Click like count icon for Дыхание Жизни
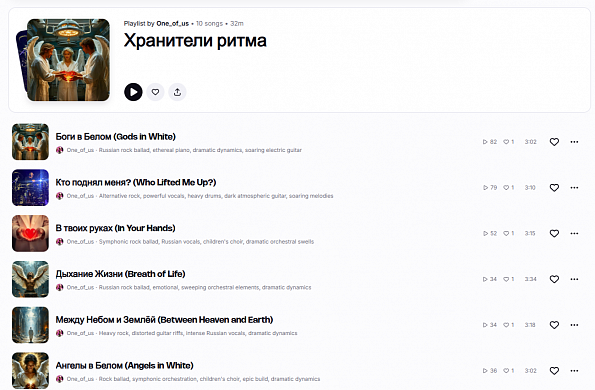Screen dimensions: 595x390 coord(506,279)
